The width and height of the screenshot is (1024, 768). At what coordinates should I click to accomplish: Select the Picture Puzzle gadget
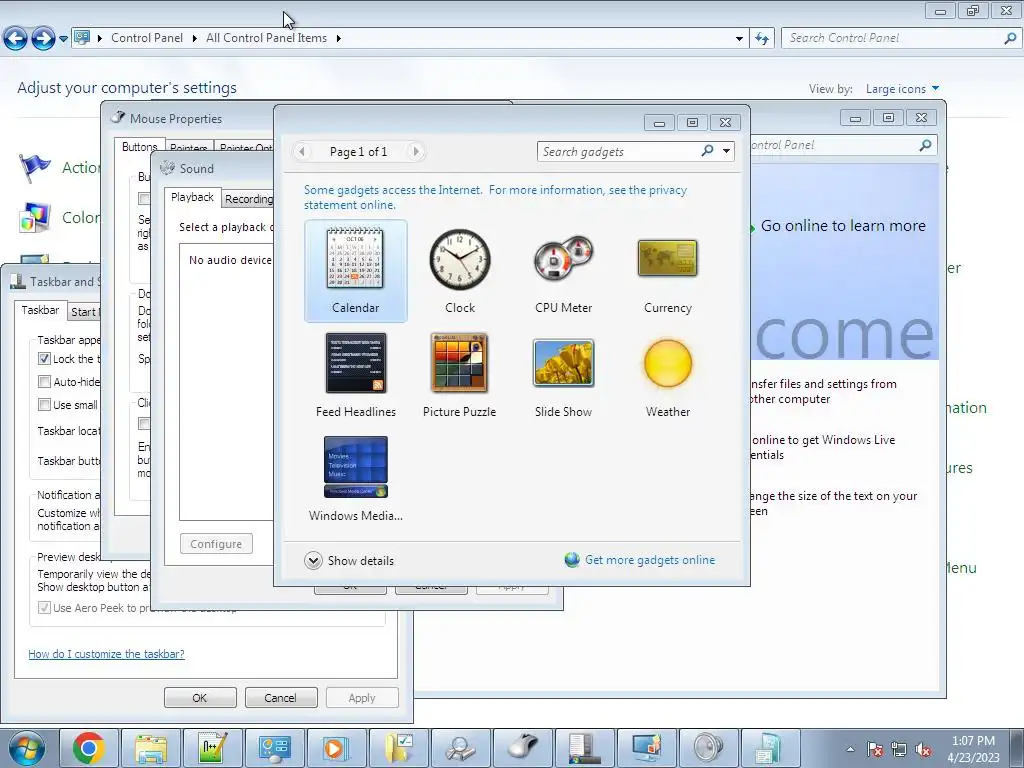459,375
